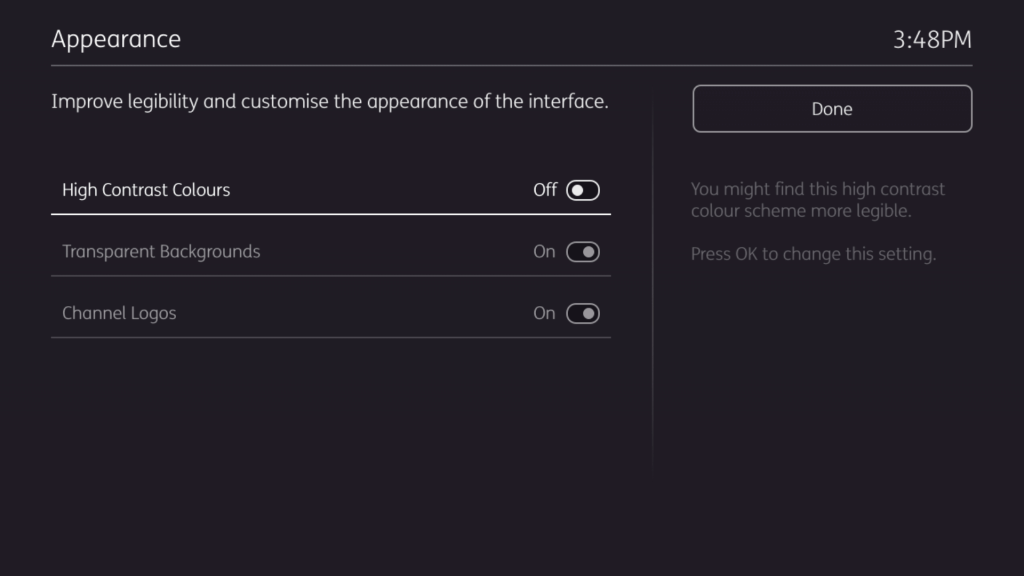1024x576 pixels.
Task: Click the Appearance page heading
Action: [x=116, y=39]
